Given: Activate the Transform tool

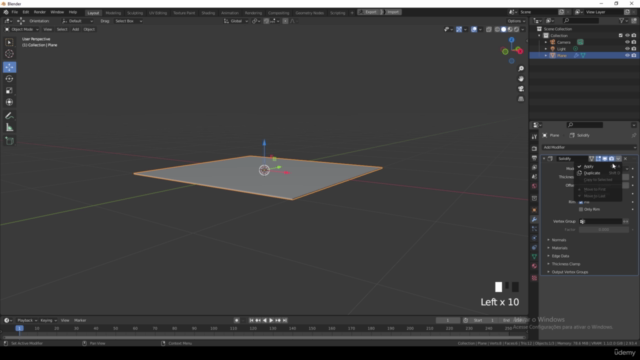Looking at the screenshot, I should [9, 102].
